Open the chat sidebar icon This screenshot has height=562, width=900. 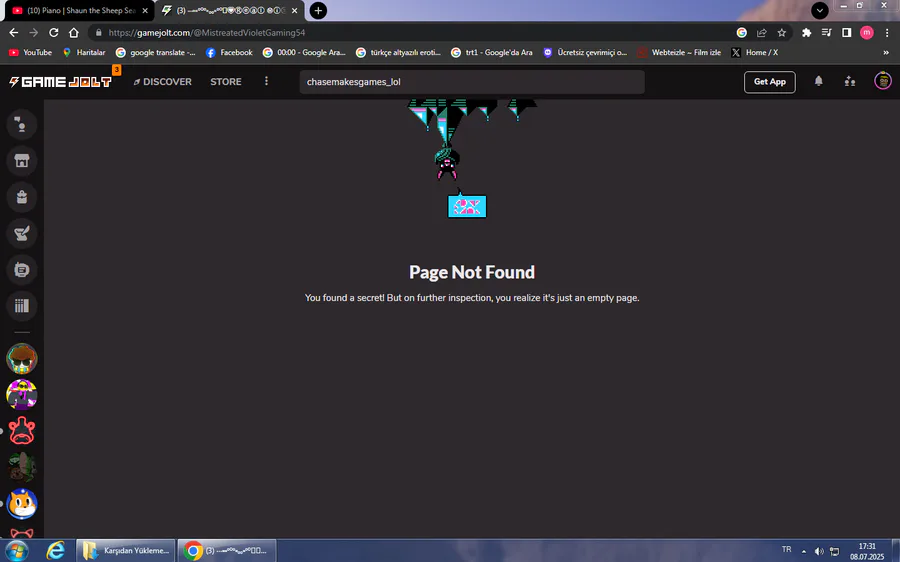(22, 124)
